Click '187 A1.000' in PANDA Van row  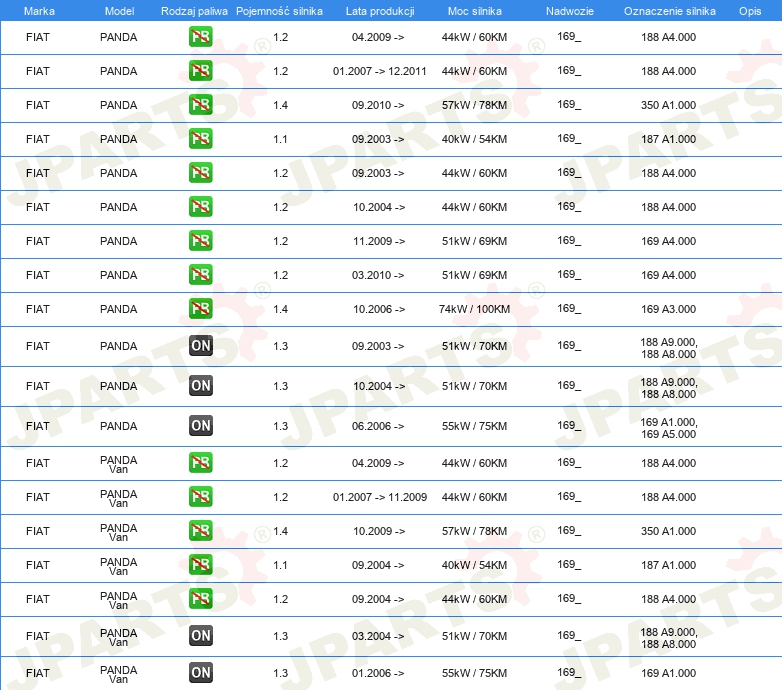tap(668, 565)
